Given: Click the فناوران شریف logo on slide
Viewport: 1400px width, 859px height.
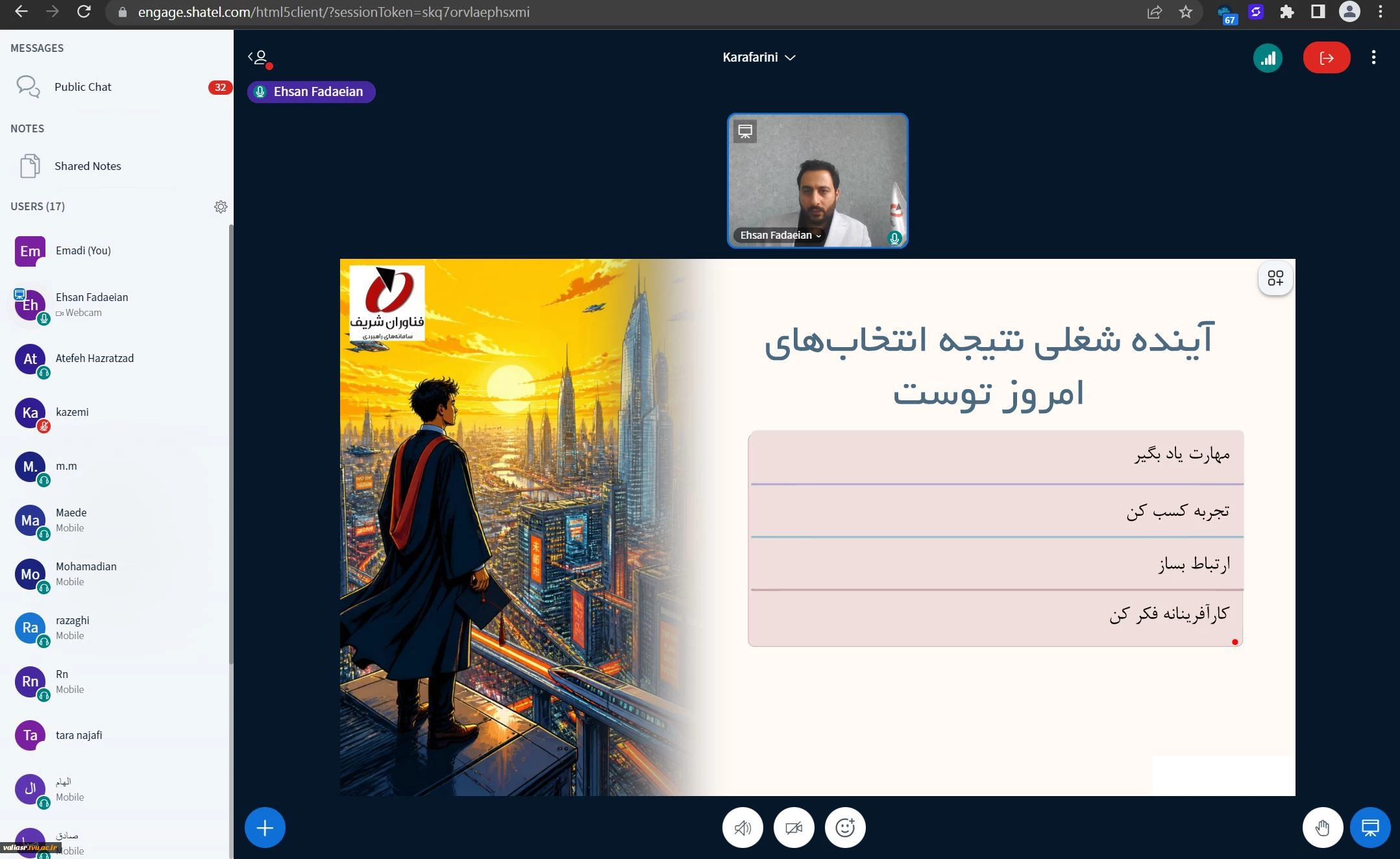Looking at the screenshot, I should coord(387,303).
